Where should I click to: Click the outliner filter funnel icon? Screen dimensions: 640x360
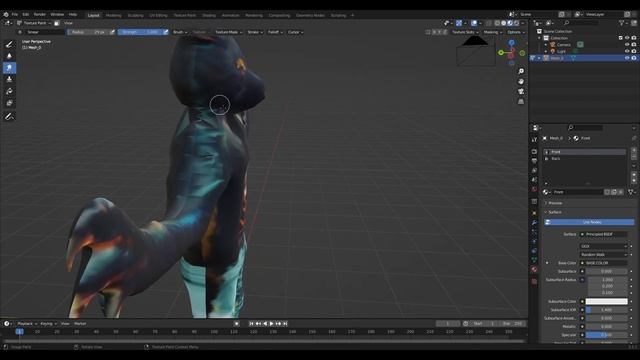(x=622, y=23)
